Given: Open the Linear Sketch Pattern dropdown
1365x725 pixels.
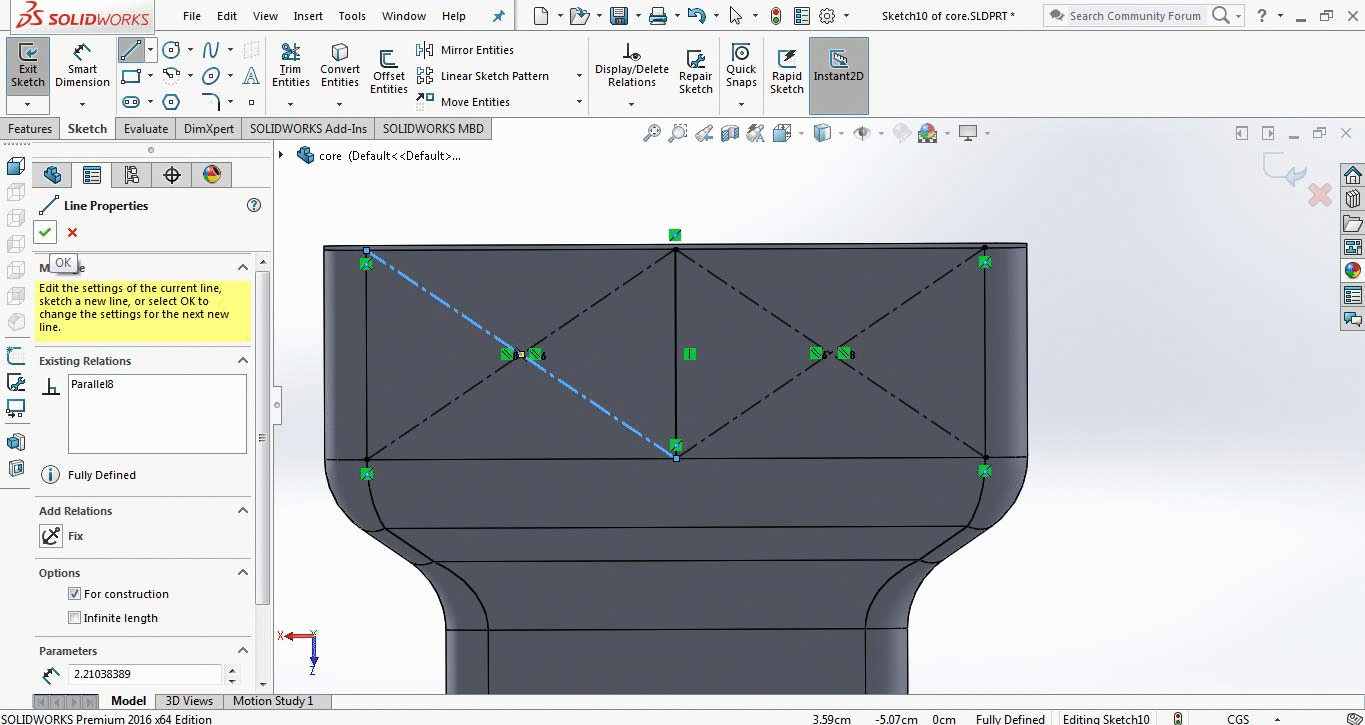Looking at the screenshot, I should tap(579, 76).
